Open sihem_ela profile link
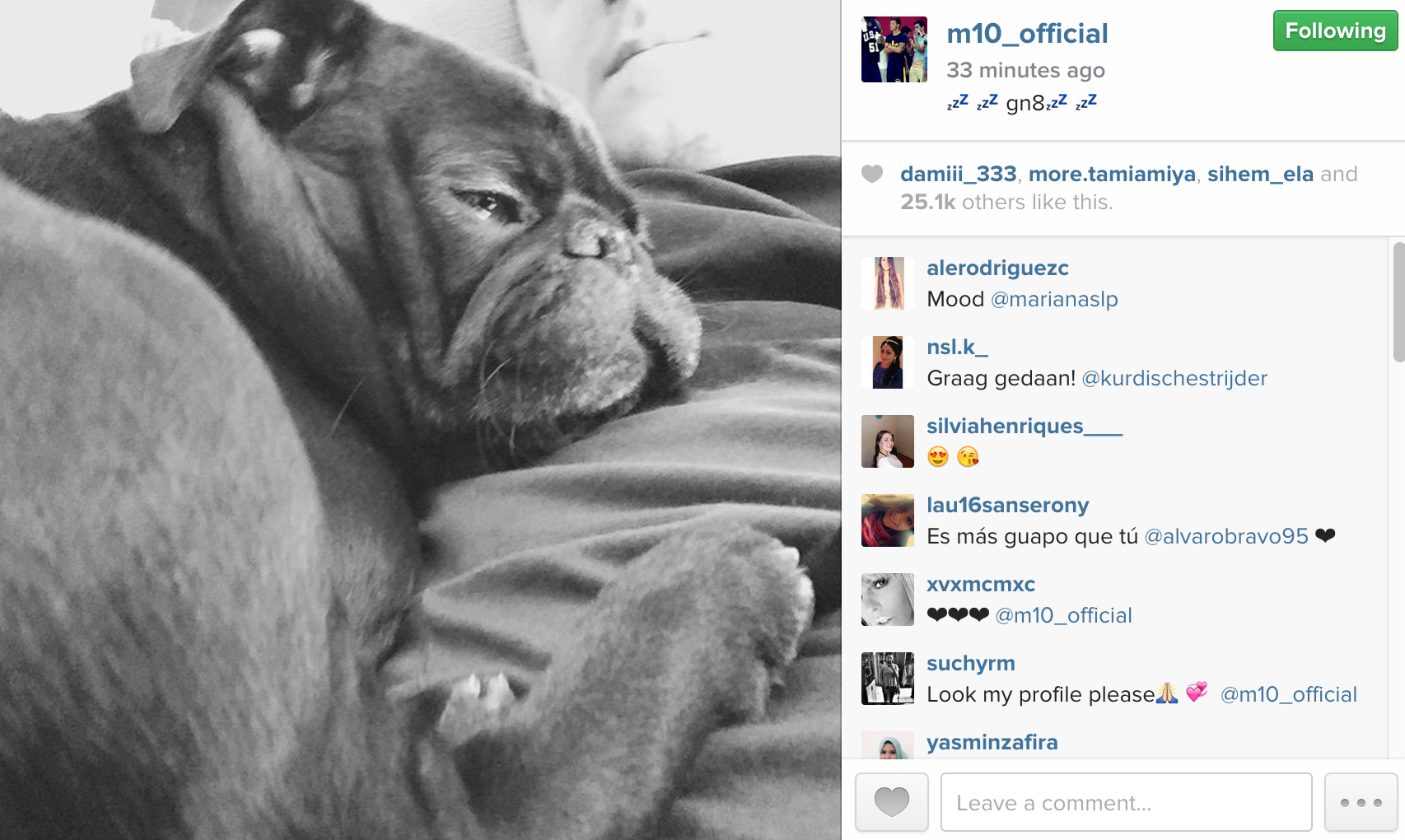Viewport: 1405px width, 840px height. pyautogui.click(x=1260, y=174)
